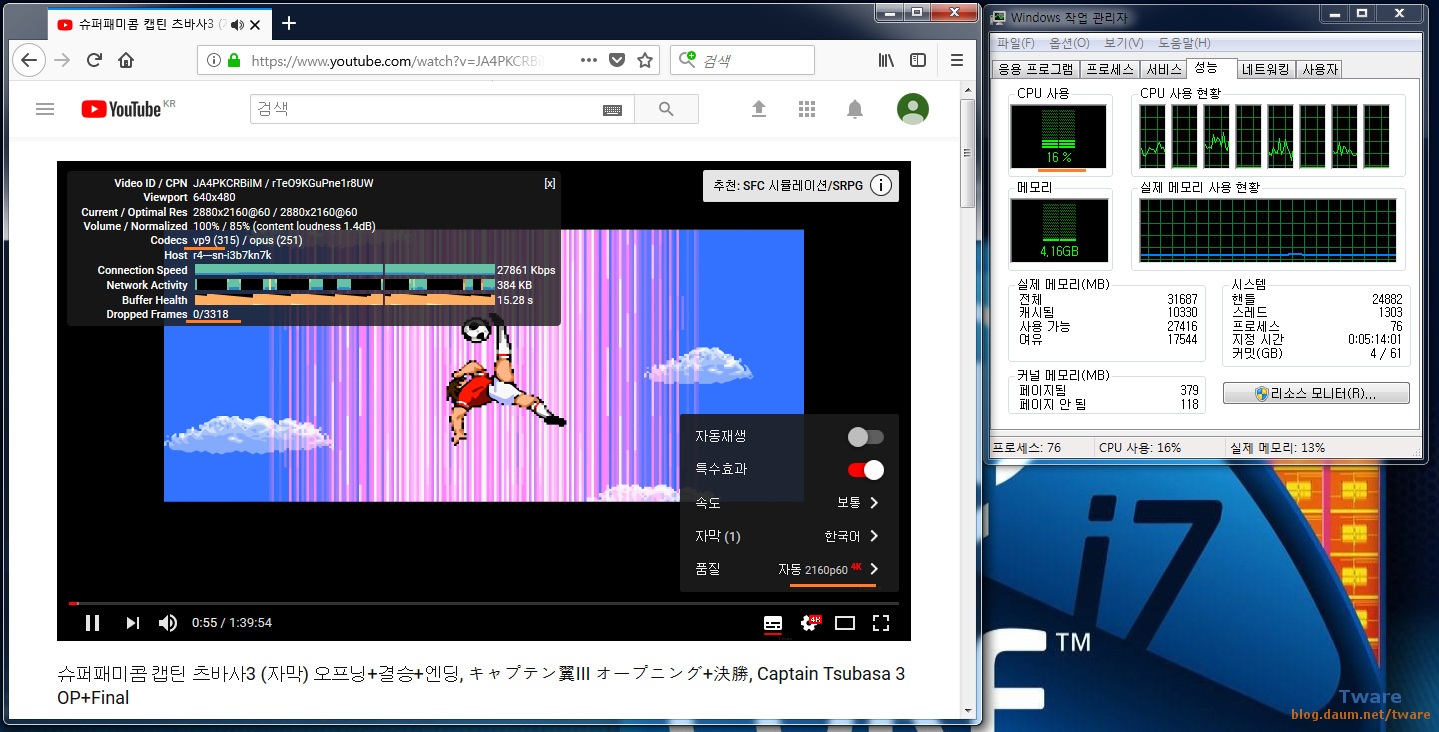Bookmark this page with star icon

click(x=645, y=60)
